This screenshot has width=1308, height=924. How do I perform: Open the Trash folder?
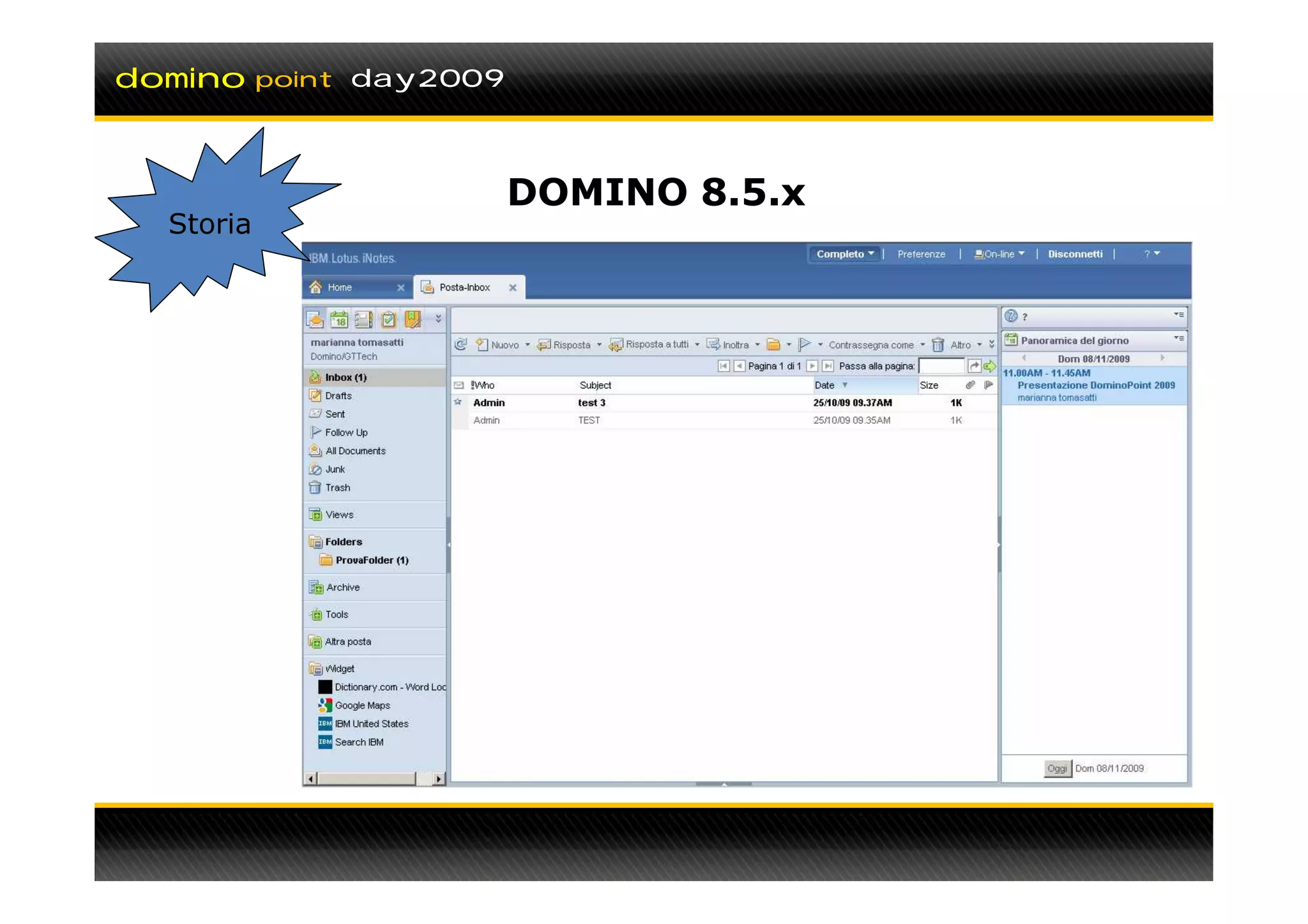tap(337, 488)
